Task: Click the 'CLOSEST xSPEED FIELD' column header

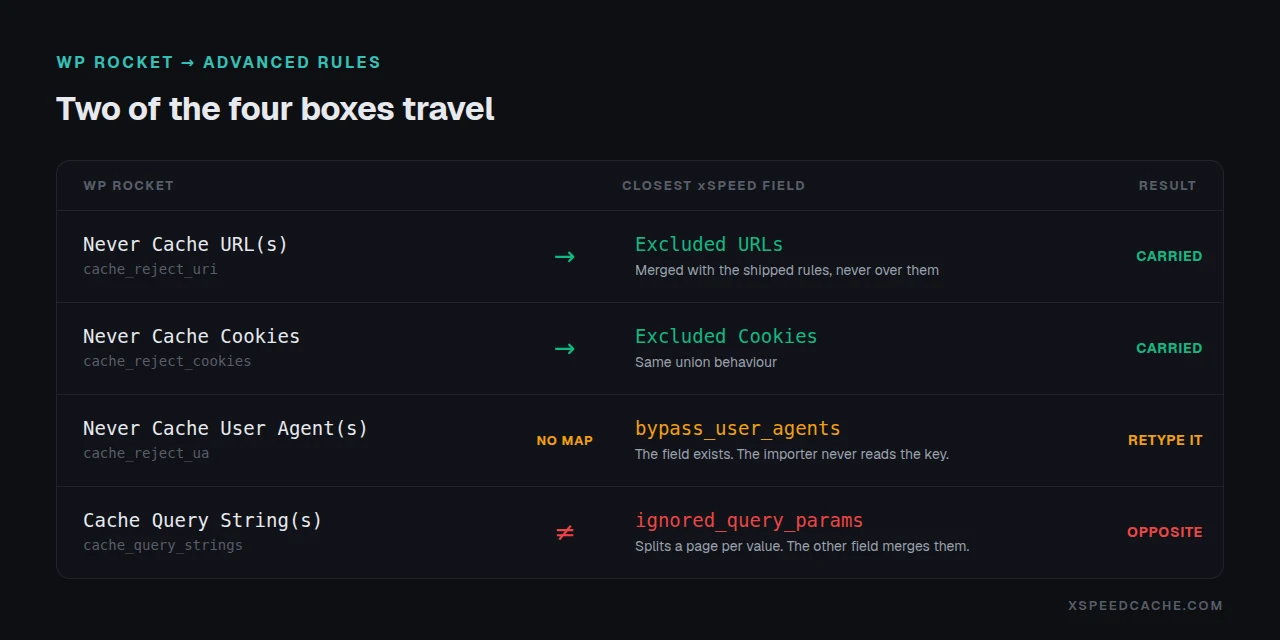Action: click(713, 186)
